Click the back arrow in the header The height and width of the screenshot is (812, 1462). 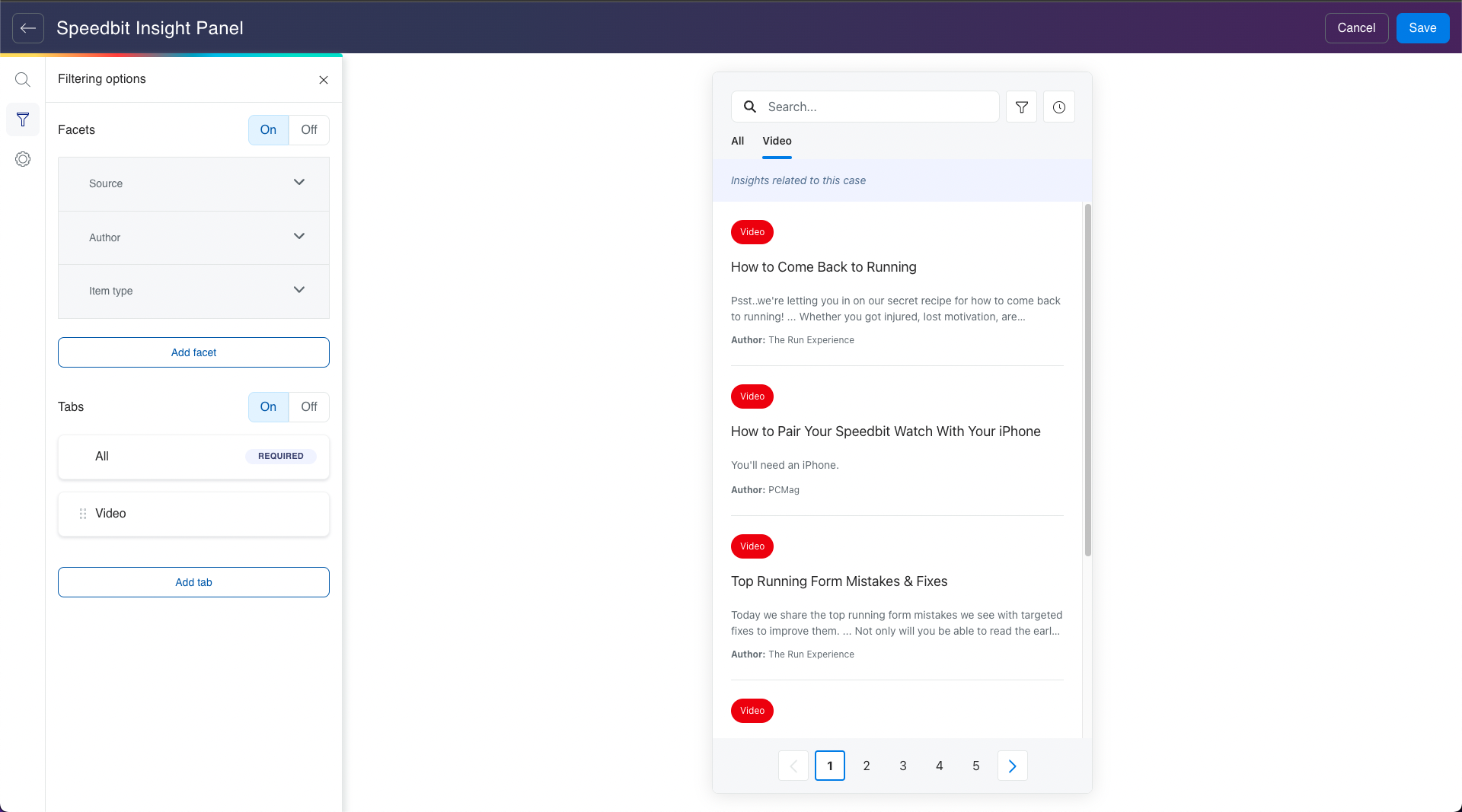click(27, 28)
